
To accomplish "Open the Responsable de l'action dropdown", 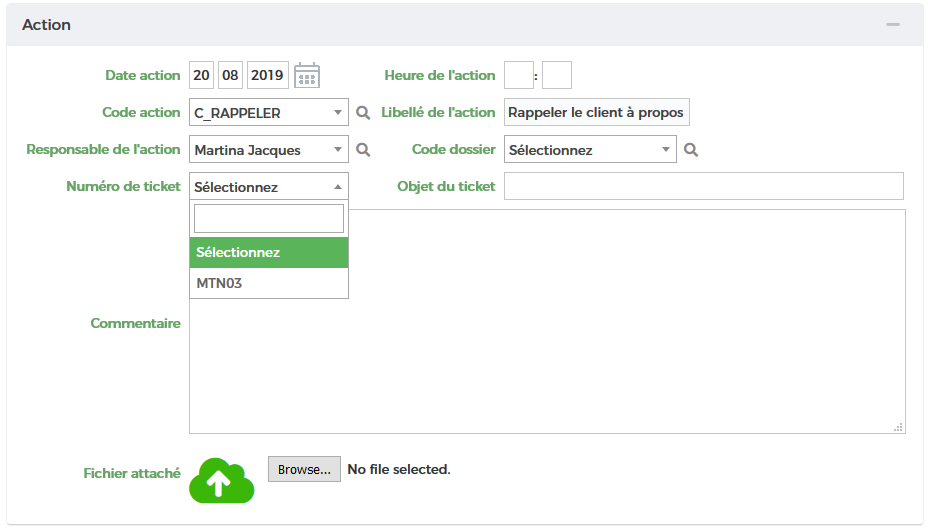I will click(268, 150).
